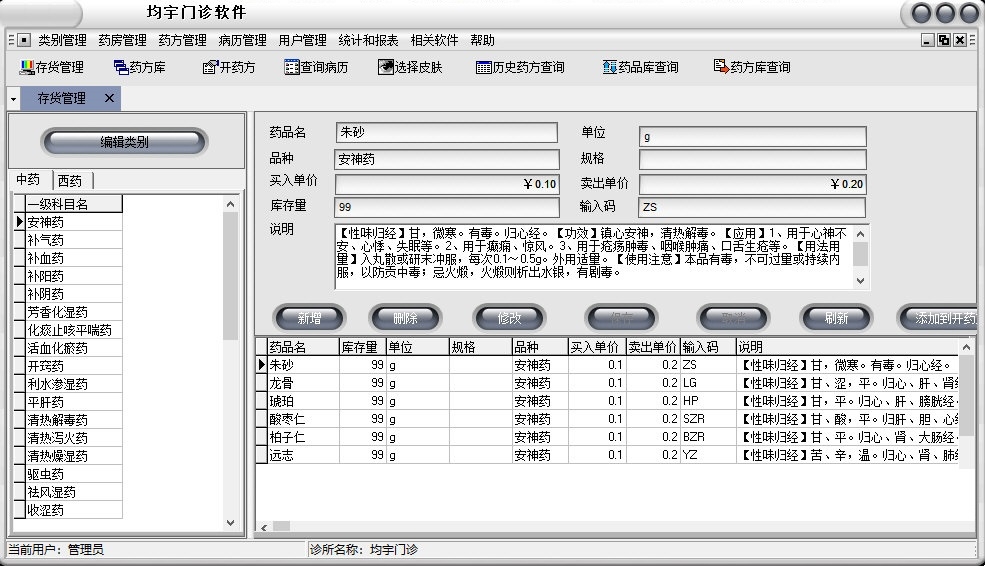Screen dimensions: 985x566
Task: Open the 开药方 prescription tool
Action: [229, 67]
